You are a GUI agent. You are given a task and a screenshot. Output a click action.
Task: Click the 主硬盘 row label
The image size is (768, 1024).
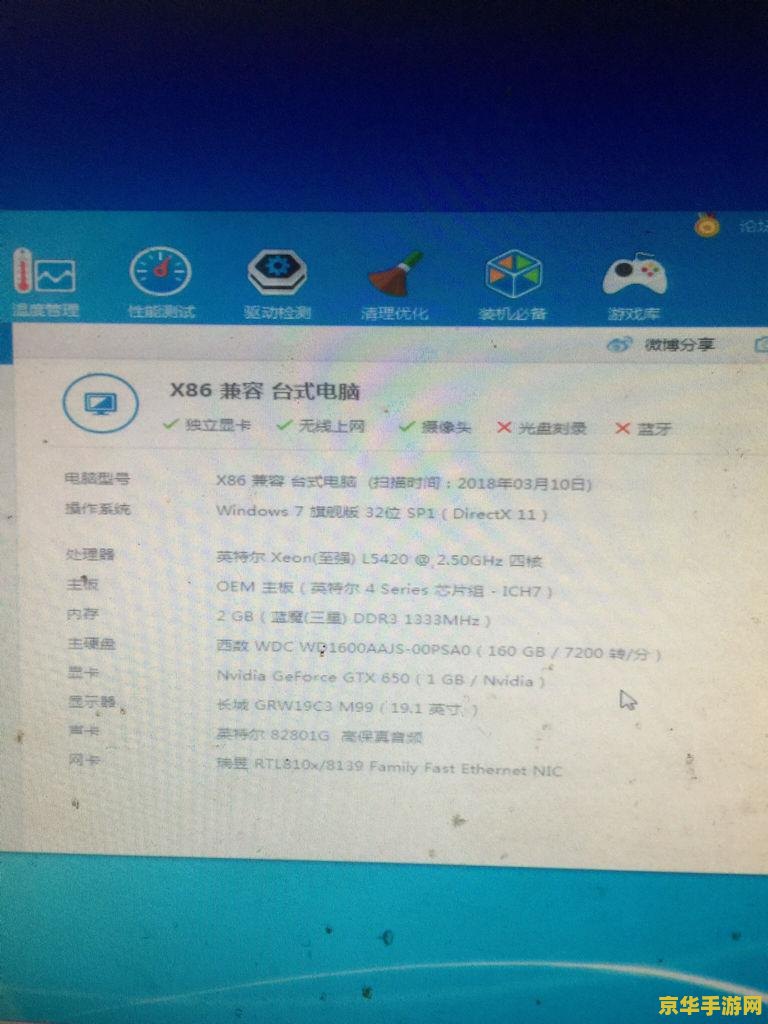[x=91, y=643]
